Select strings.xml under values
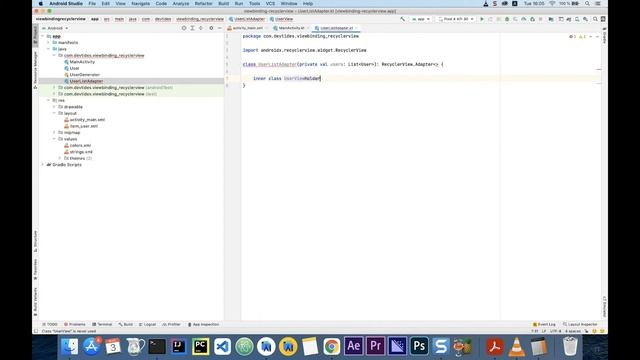This screenshot has width=640, height=360. (x=81, y=152)
